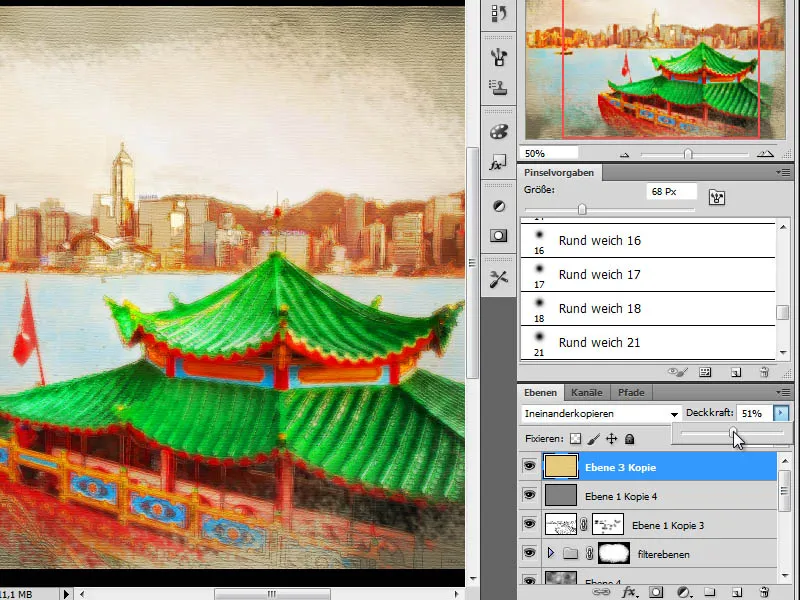
Task: Delete brush via Pinselvorgaben trash icon
Action: click(x=764, y=372)
